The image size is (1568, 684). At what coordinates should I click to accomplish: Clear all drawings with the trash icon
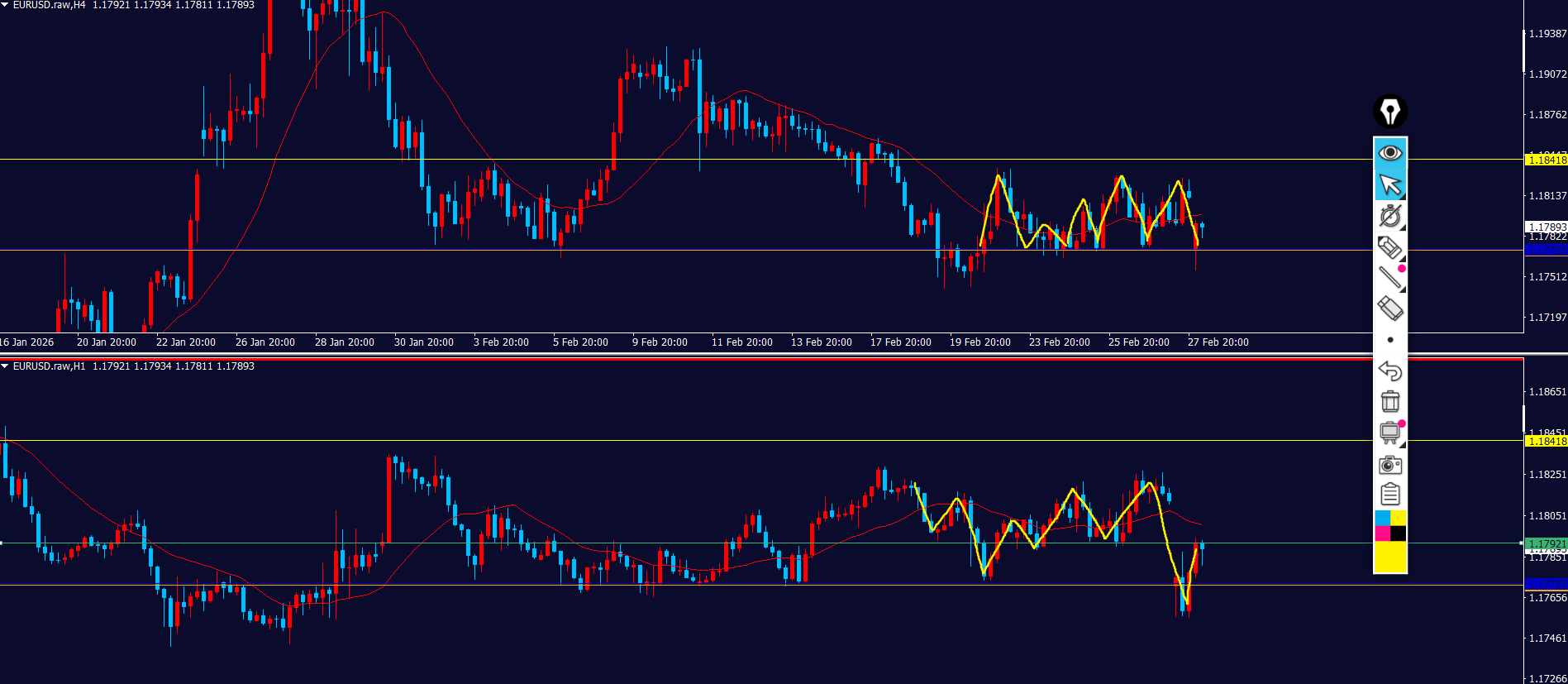[1390, 401]
